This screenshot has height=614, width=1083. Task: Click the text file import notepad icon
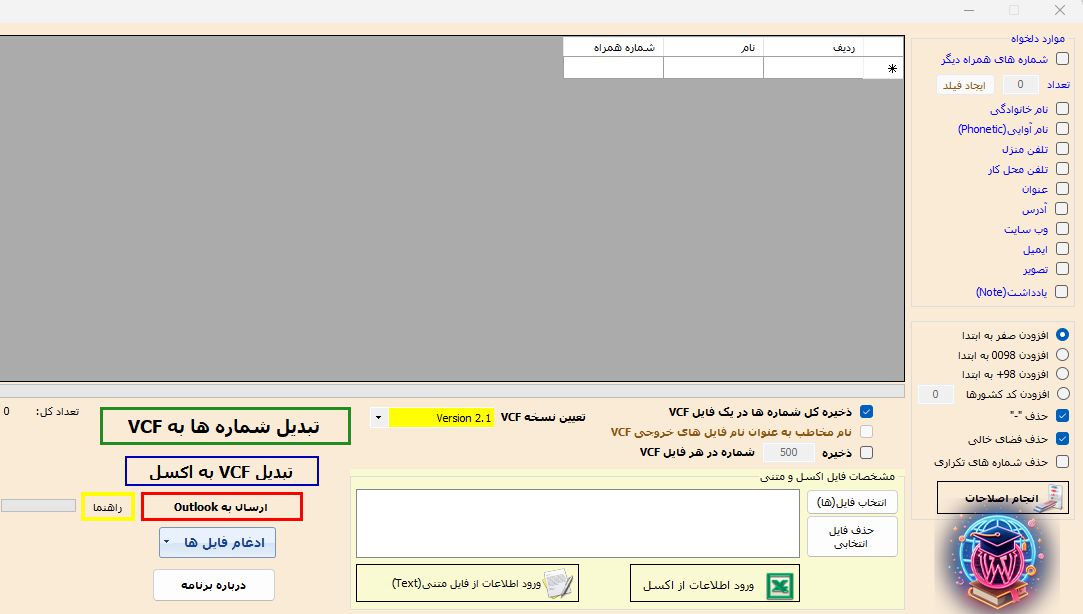[x=560, y=584]
